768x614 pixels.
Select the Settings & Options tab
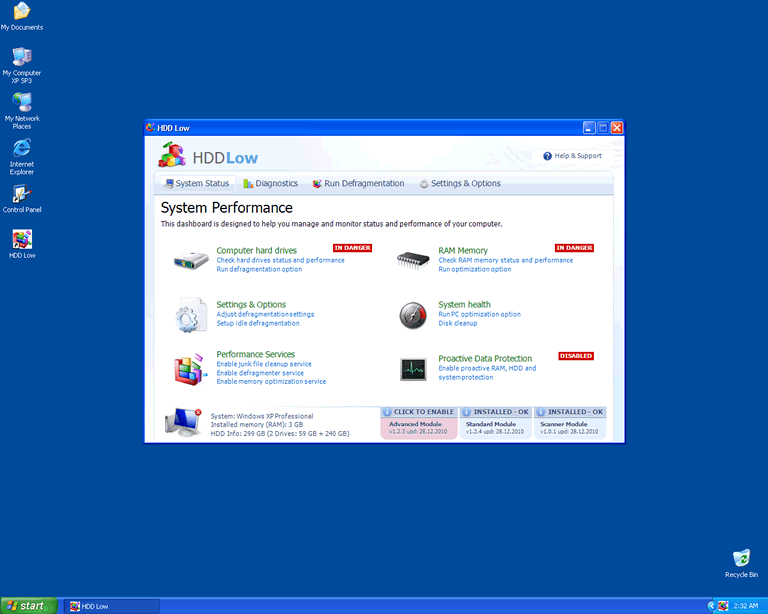460,184
